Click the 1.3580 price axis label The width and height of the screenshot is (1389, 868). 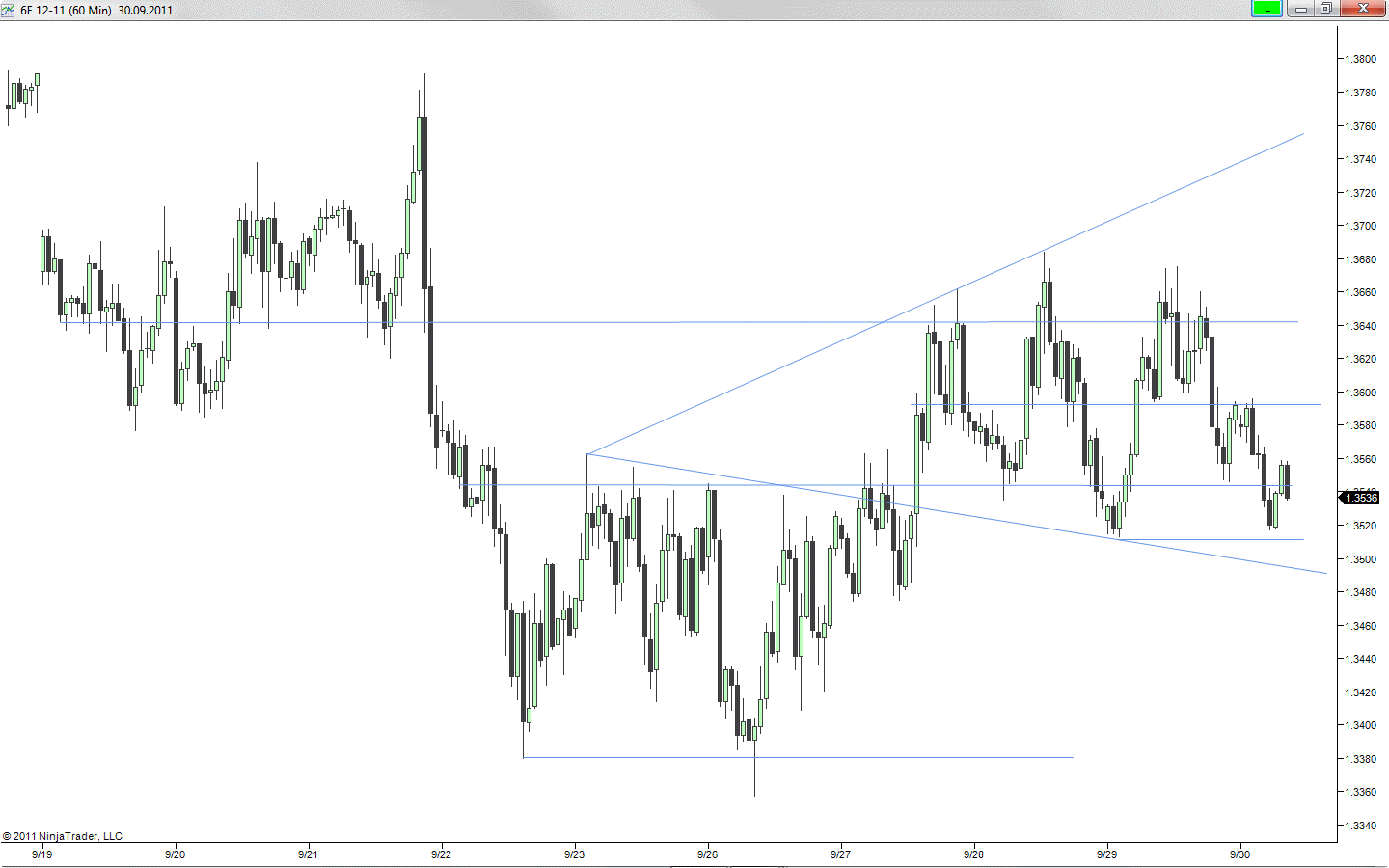click(1361, 425)
